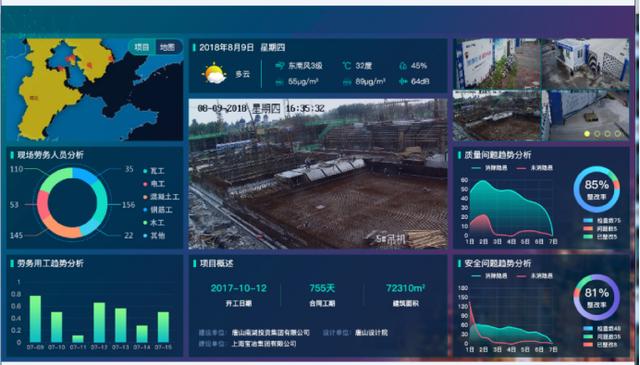The height and width of the screenshot is (365, 640).
Task: Select the fourth photo carousel dot
Action: pyautogui.click(x=618, y=134)
